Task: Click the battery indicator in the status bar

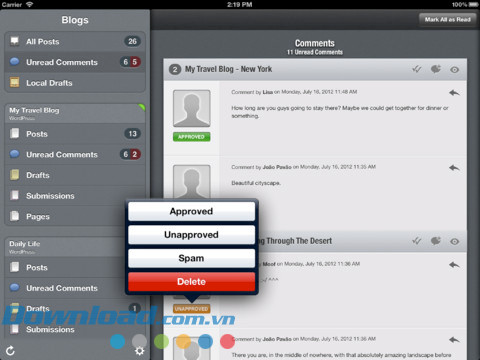Action: point(473,4)
